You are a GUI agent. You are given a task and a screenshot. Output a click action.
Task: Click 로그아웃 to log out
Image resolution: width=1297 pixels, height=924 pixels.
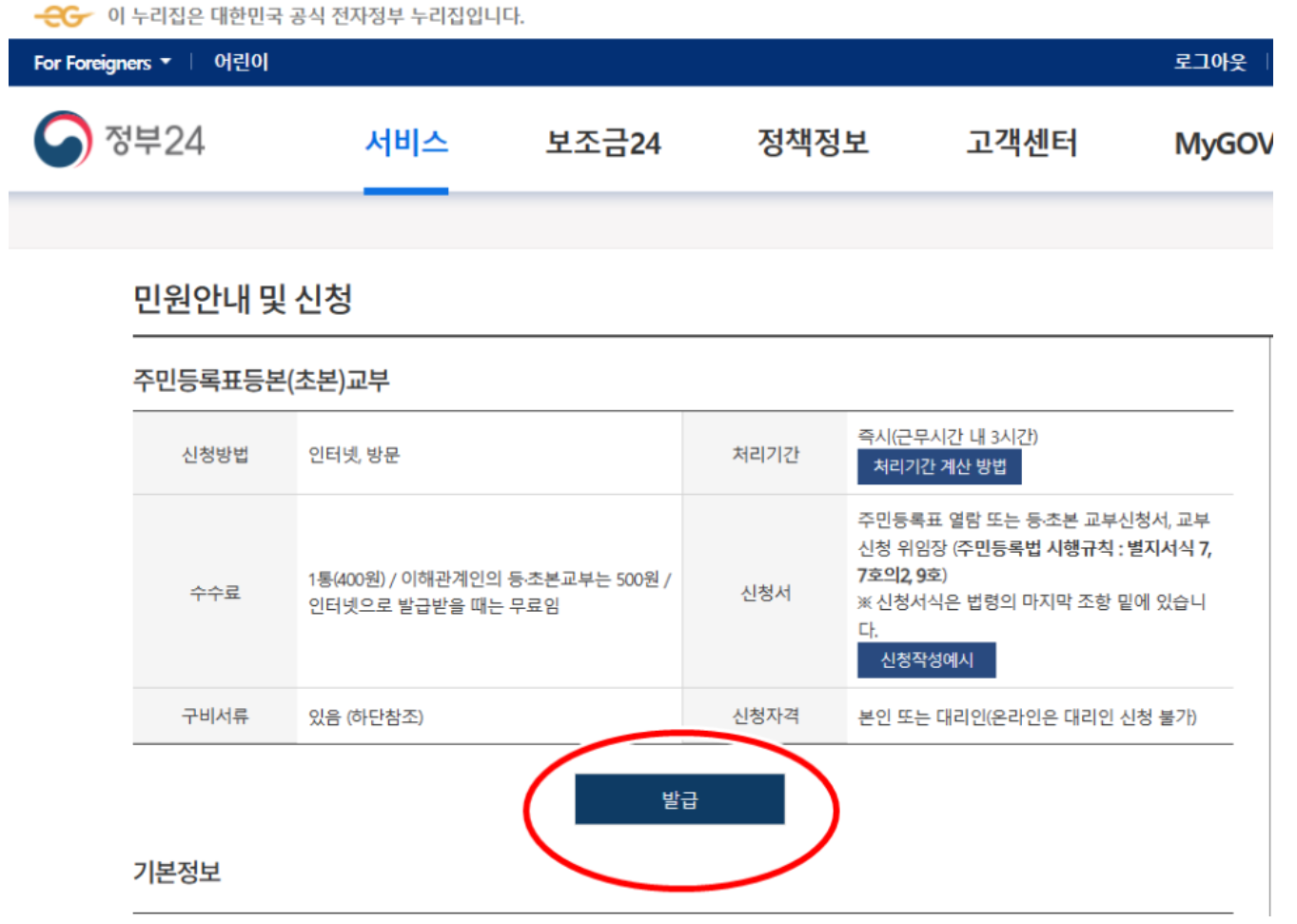tap(1209, 62)
